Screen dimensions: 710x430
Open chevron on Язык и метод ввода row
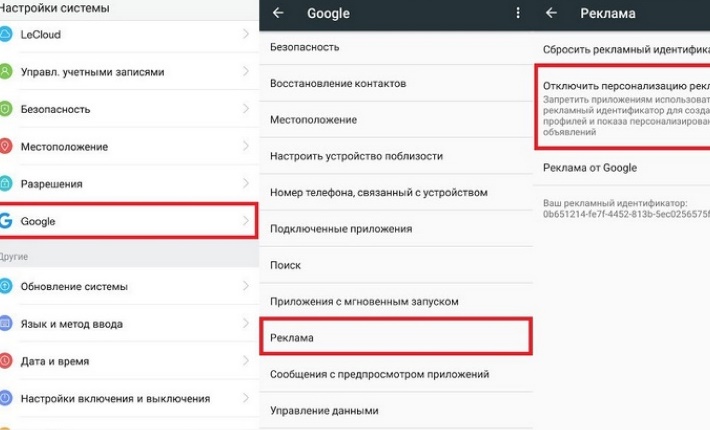(x=246, y=323)
